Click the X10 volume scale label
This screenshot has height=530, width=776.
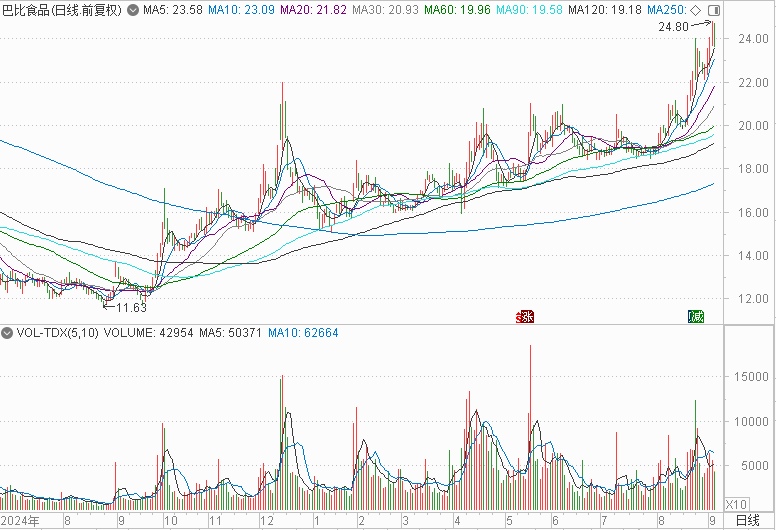(735, 503)
